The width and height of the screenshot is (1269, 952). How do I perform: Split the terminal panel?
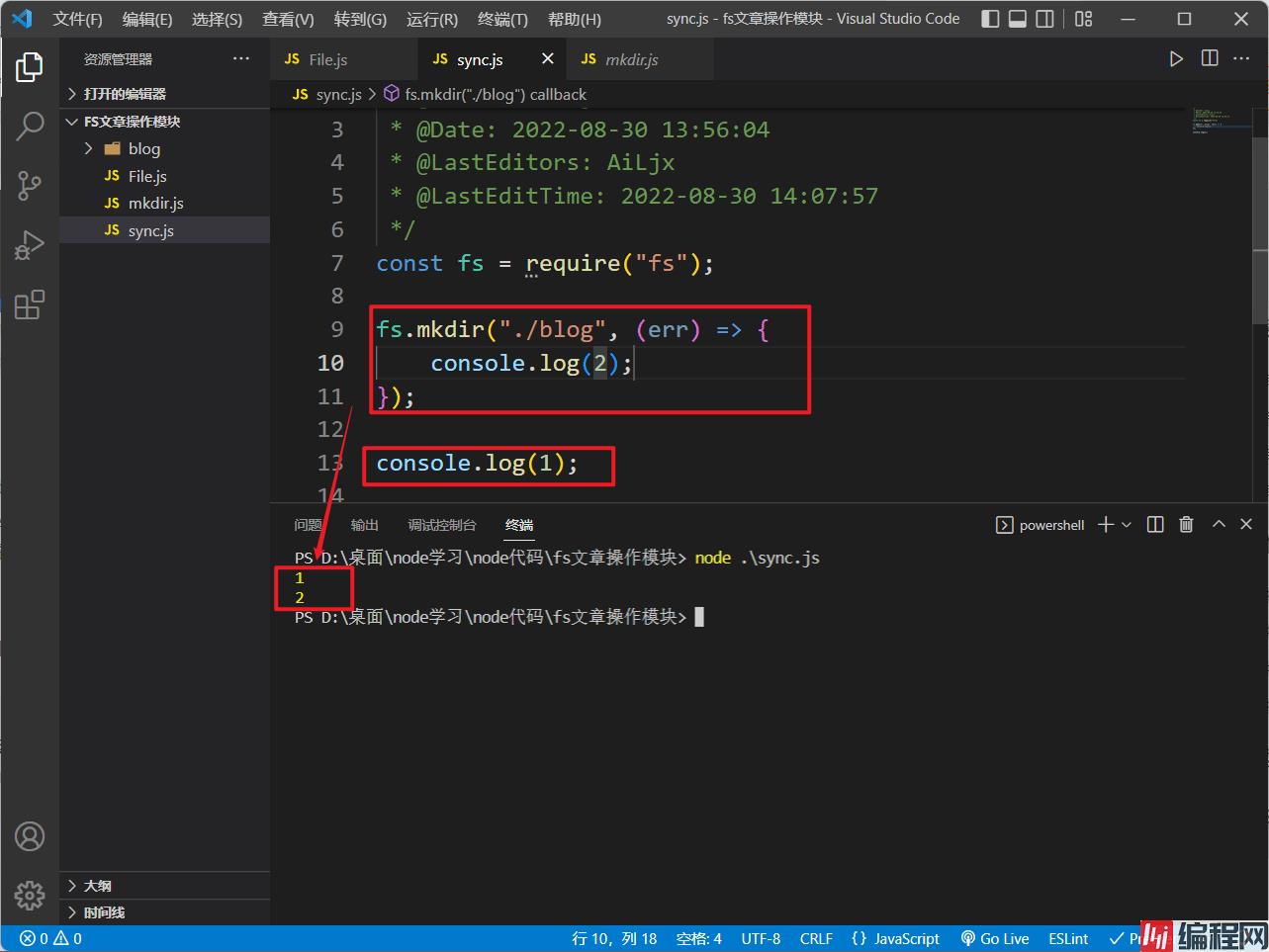pos(1155,525)
